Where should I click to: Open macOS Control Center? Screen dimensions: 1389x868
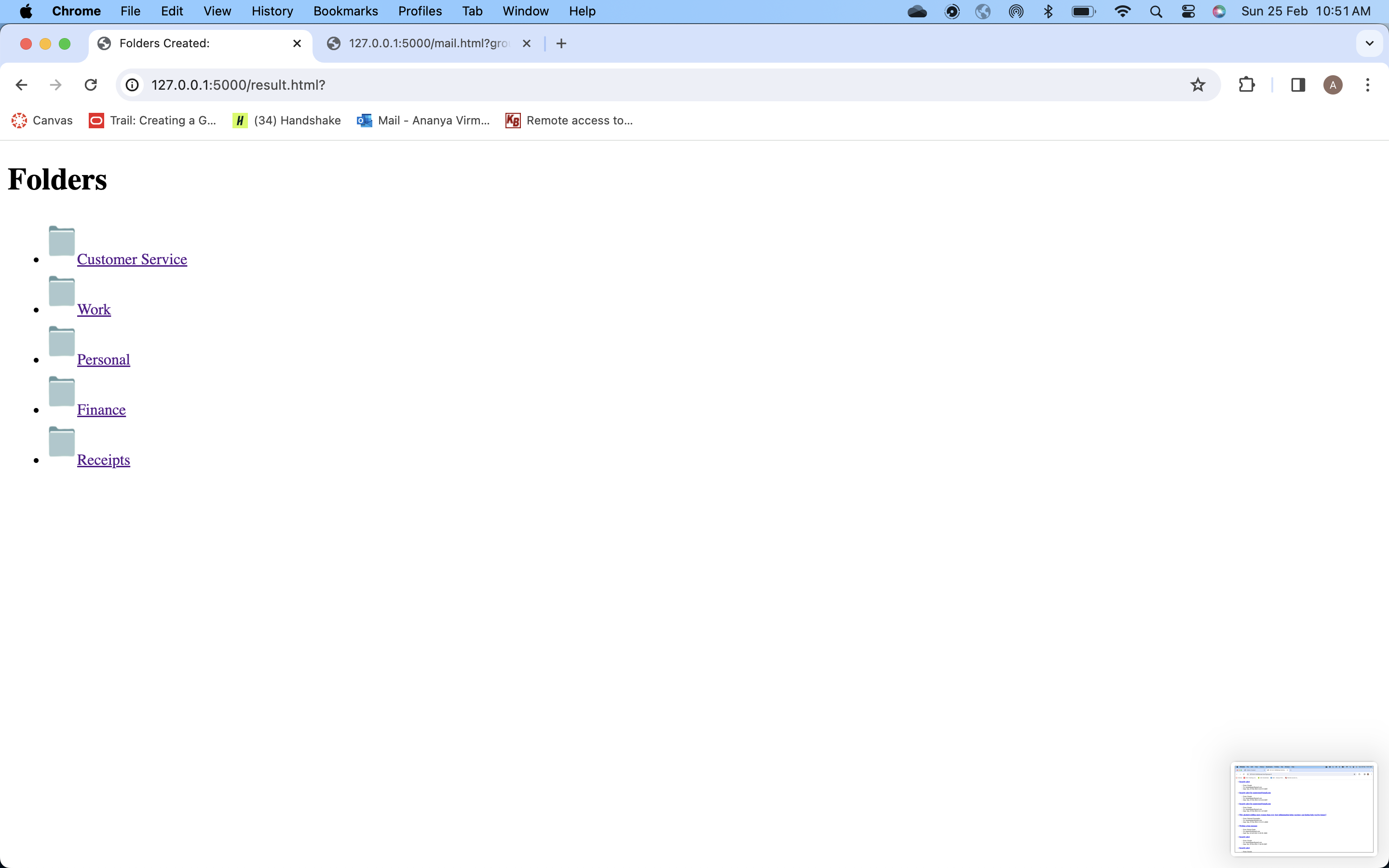pyautogui.click(x=1188, y=12)
